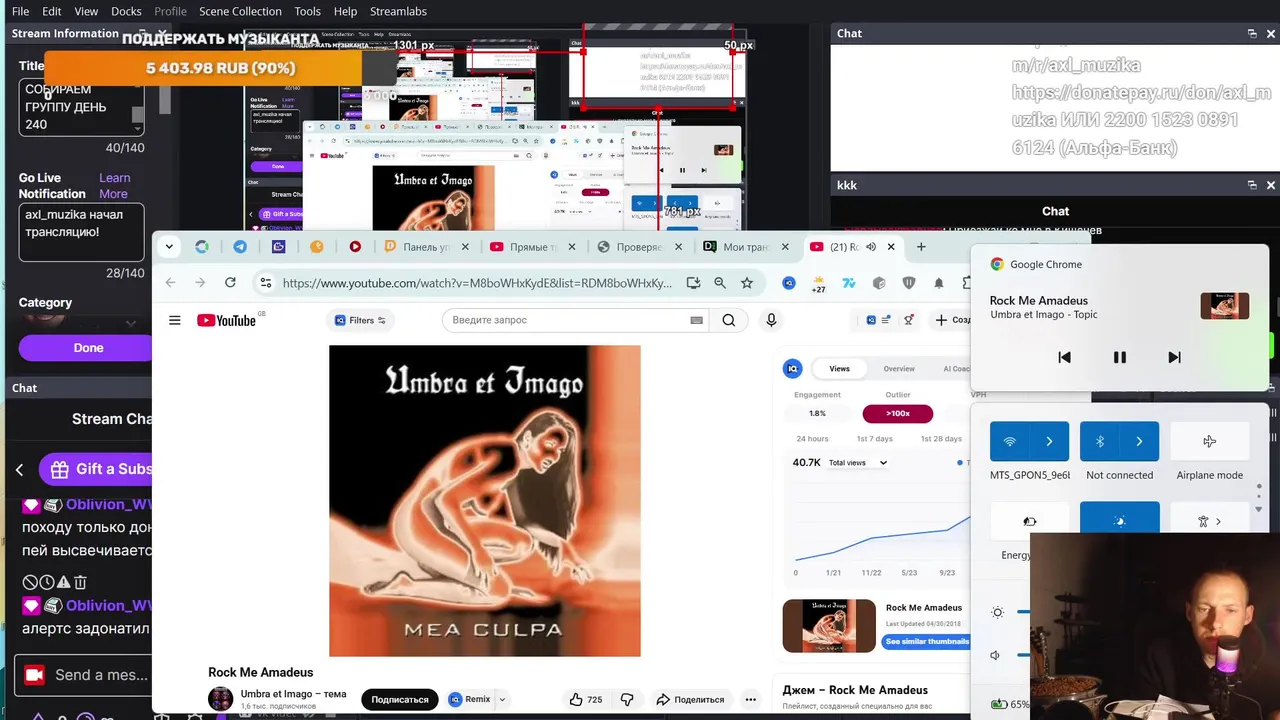Ban user with circle-slash icon

click(x=30, y=582)
